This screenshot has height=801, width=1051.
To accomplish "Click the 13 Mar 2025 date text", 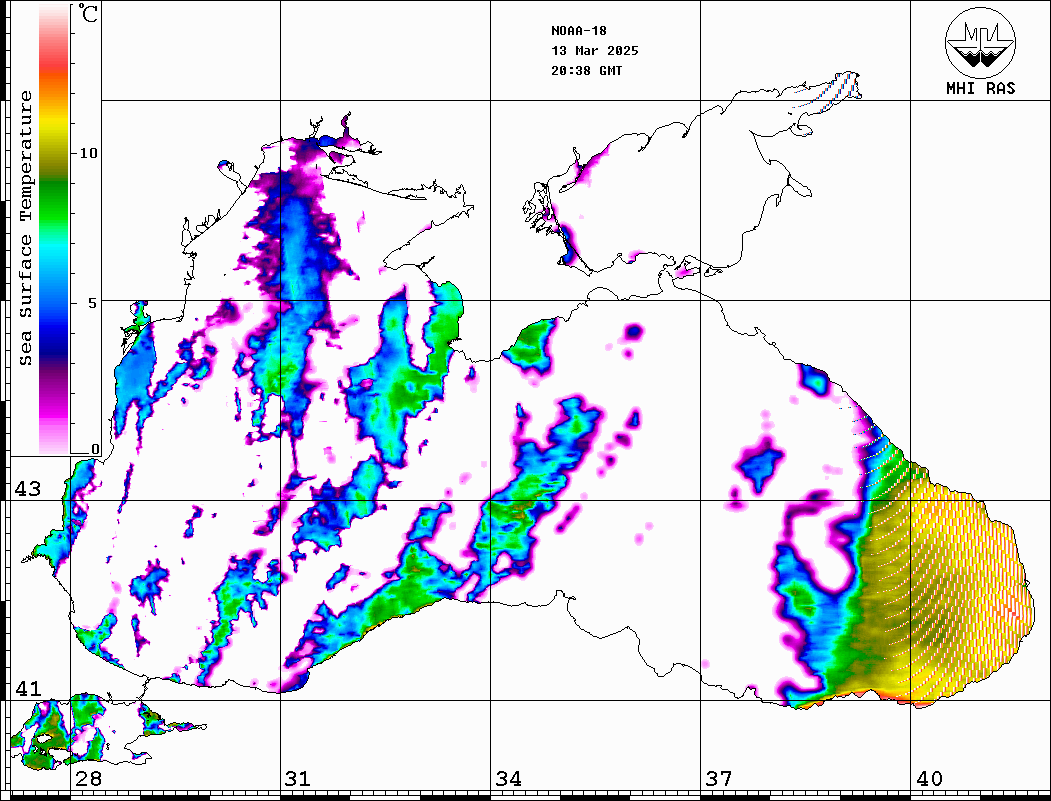I will (x=594, y=51).
